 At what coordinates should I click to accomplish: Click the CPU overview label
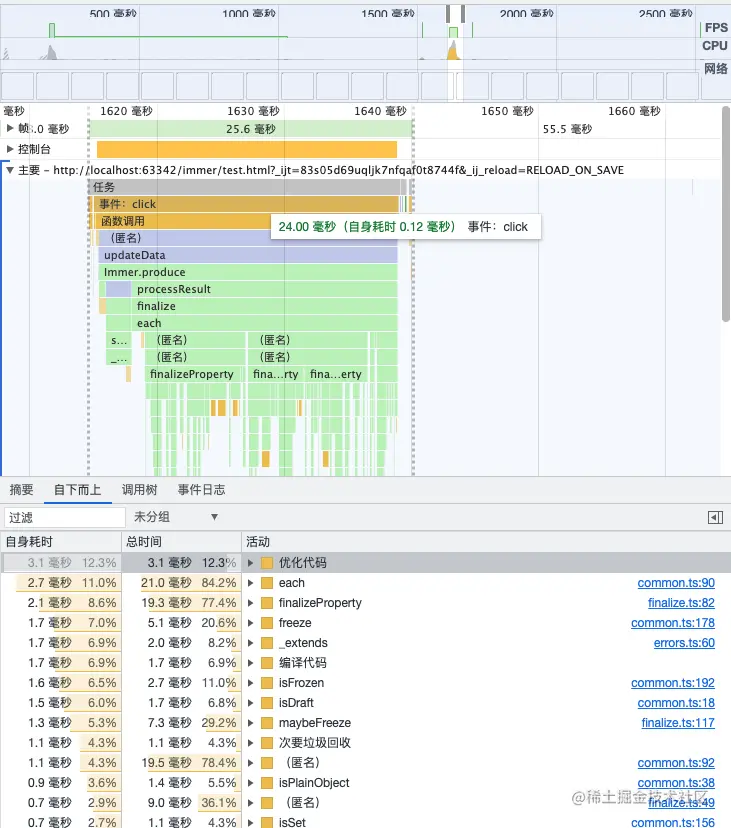[715, 46]
